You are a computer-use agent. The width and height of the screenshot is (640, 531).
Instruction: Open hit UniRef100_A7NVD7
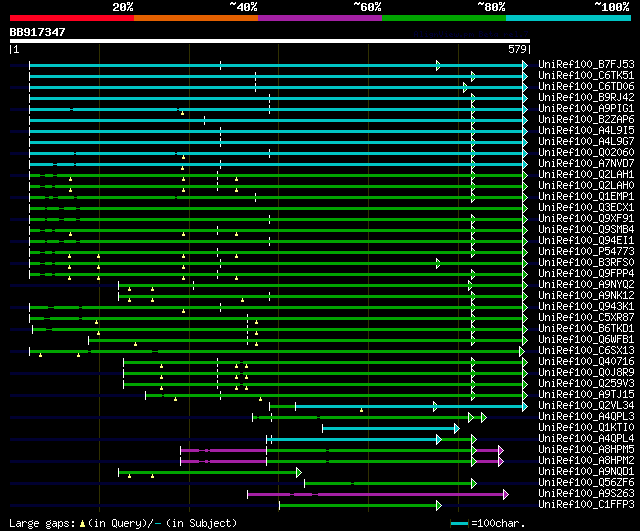586,164
